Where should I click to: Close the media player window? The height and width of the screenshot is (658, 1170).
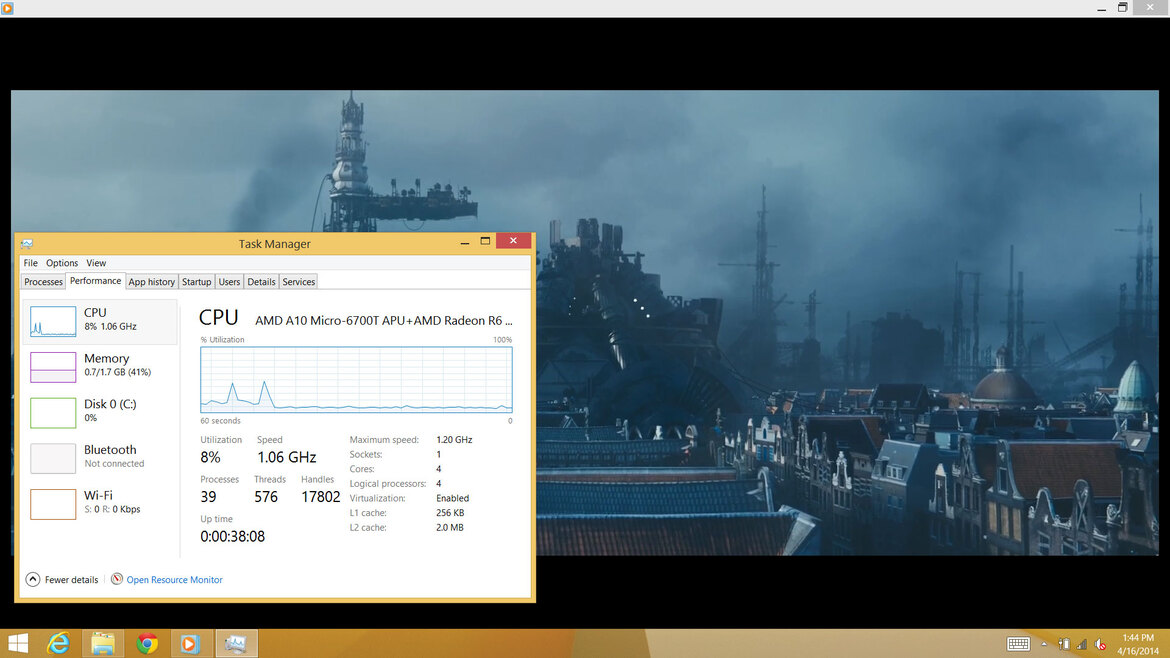click(1151, 7)
